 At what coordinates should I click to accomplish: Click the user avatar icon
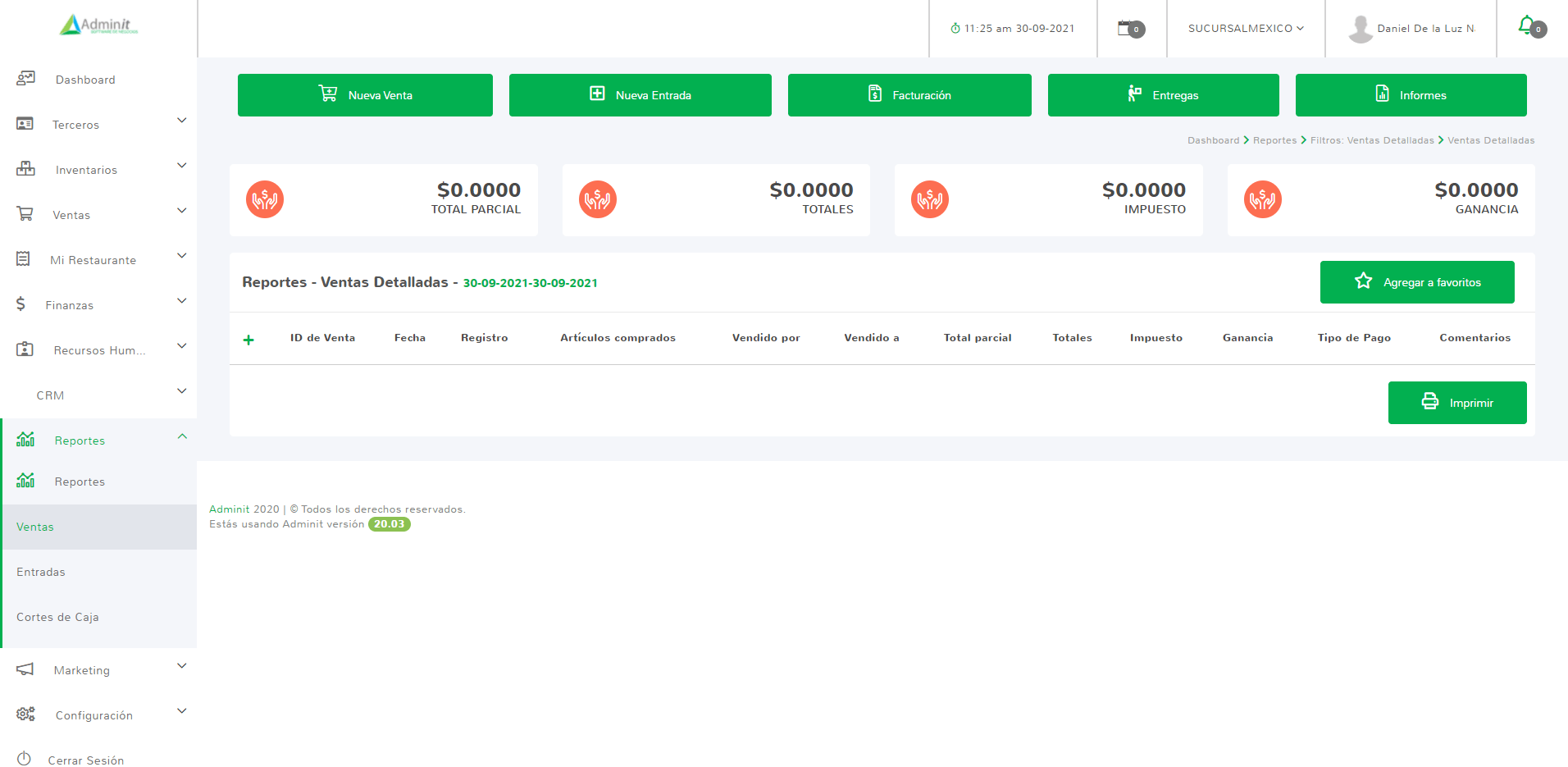(1361, 29)
